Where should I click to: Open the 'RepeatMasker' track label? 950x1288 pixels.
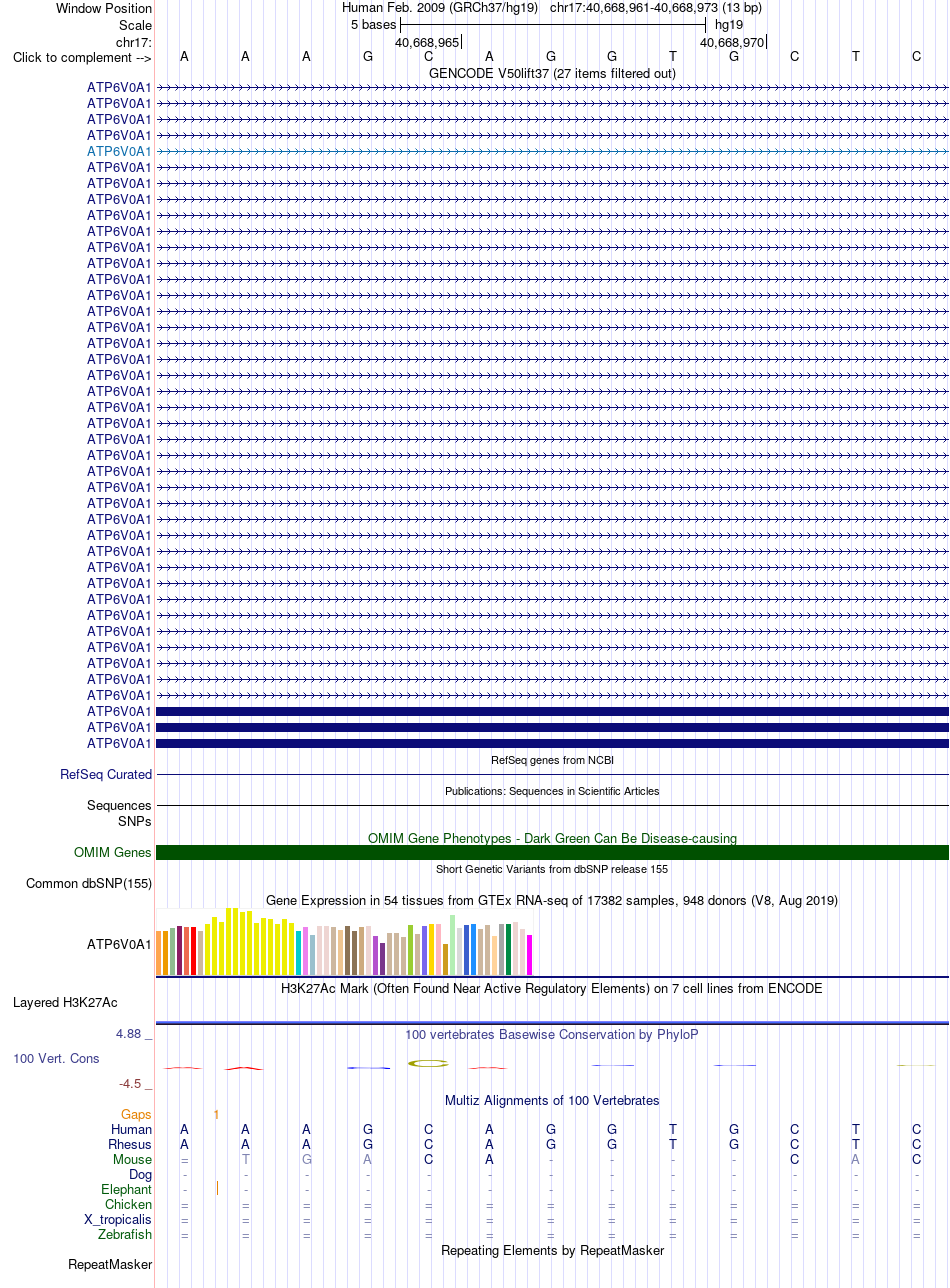[x=110, y=1265]
